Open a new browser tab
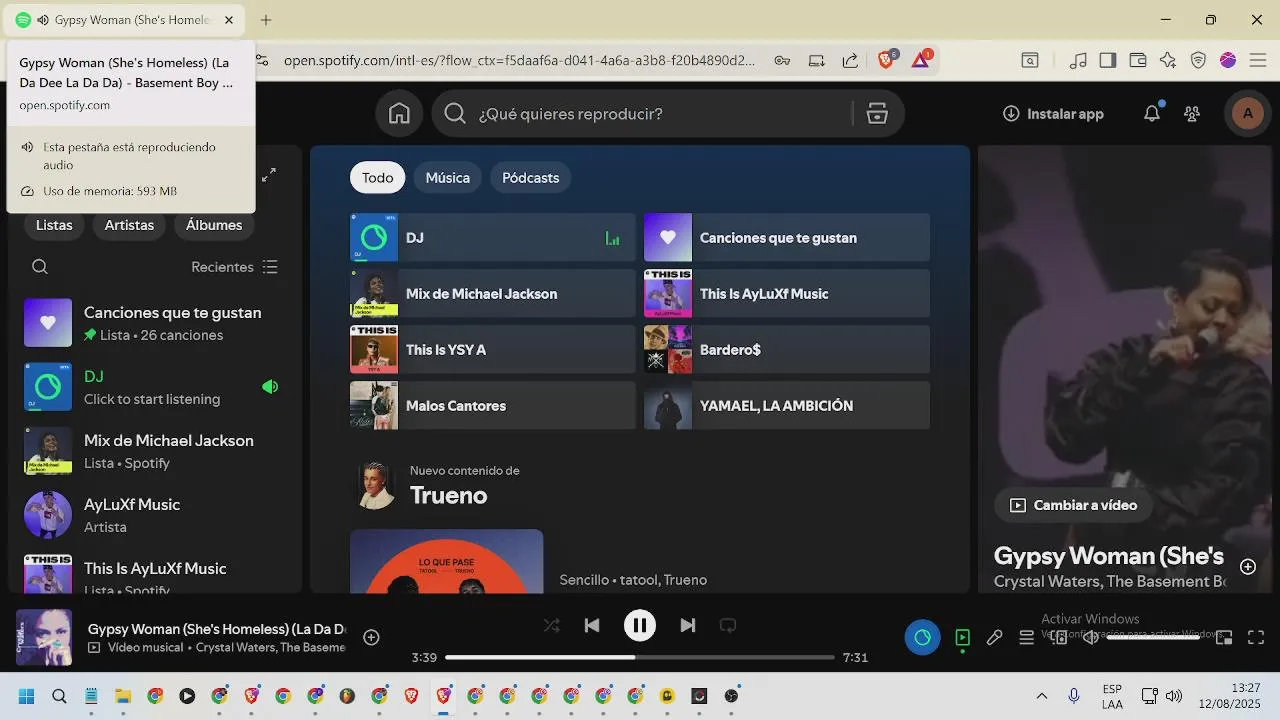1280x720 pixels. (x=266, y=20)
